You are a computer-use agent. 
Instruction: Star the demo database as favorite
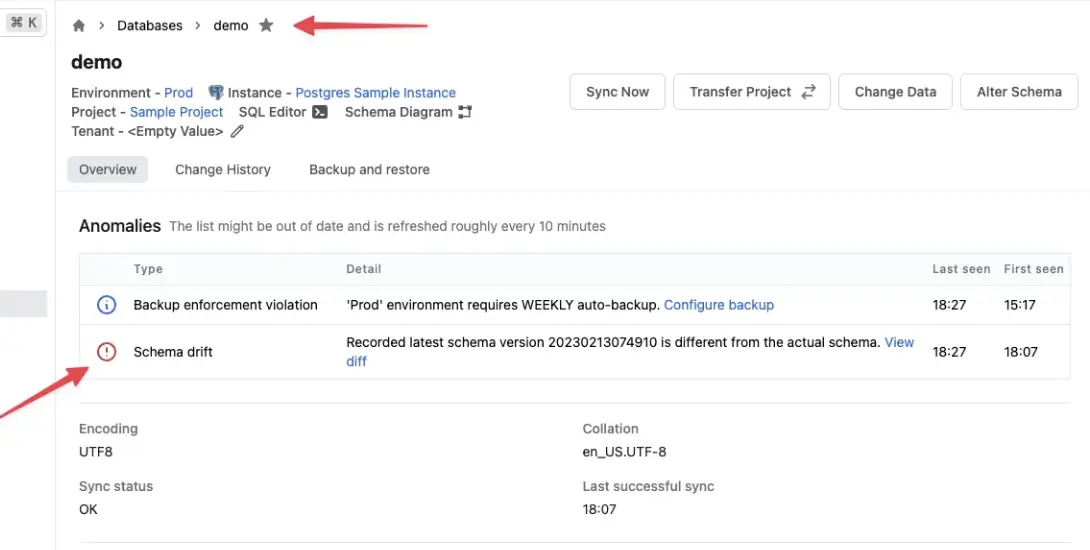click(266, 26)
